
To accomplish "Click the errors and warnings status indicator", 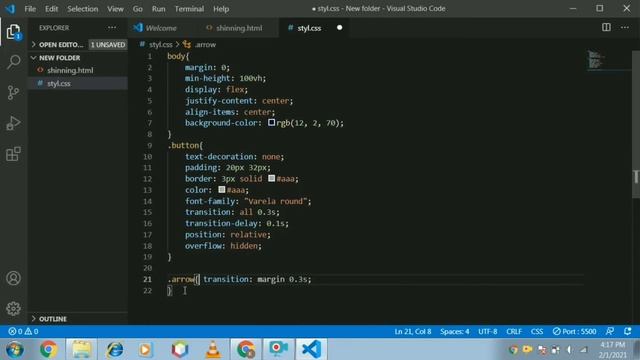I will (x=23, y=331).
